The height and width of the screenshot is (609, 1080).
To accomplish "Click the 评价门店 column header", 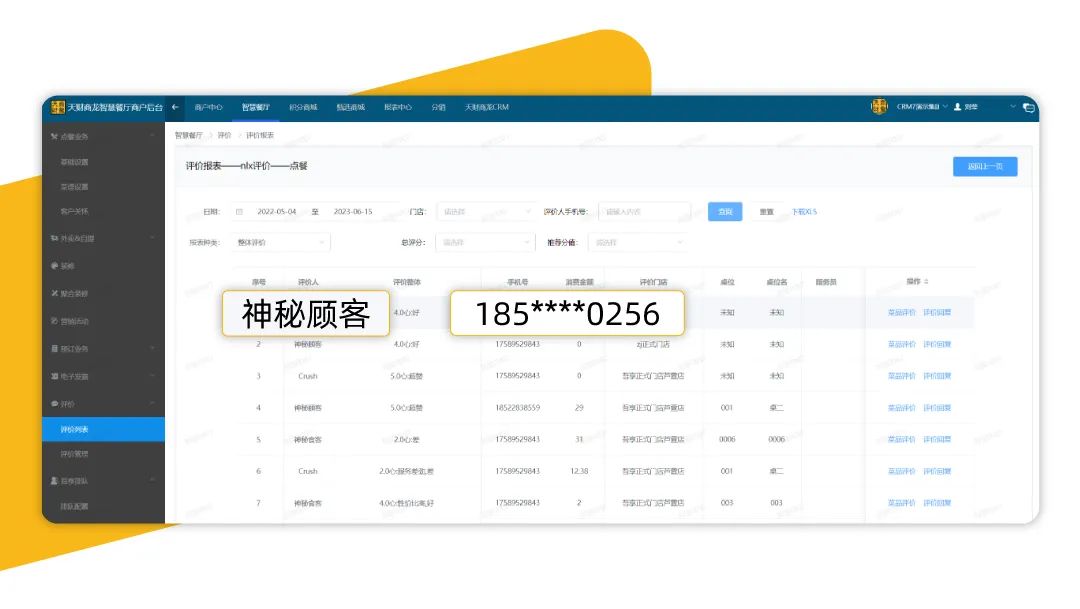I will 653,282.
